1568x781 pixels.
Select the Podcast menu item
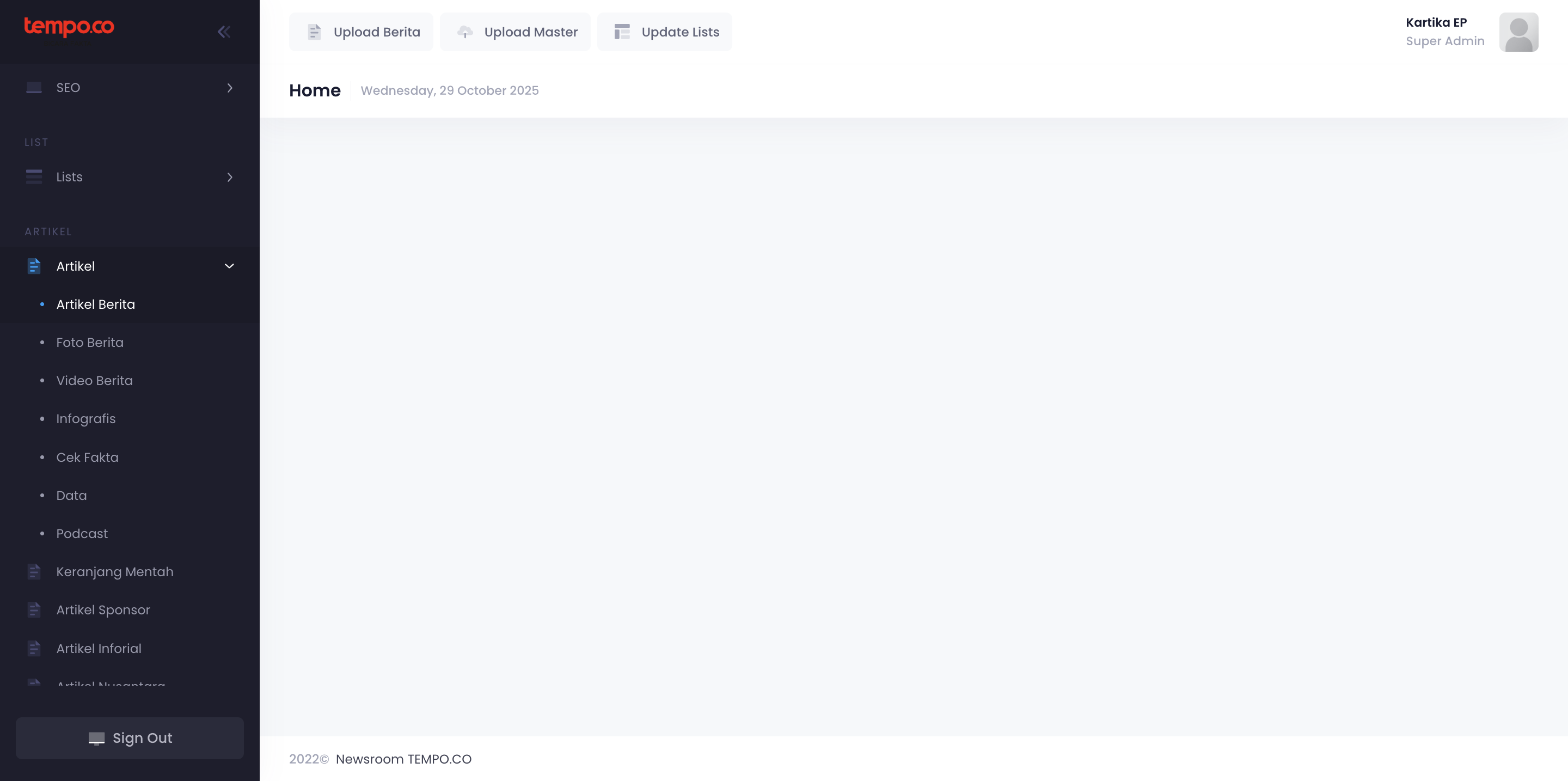tap(82, 534)
